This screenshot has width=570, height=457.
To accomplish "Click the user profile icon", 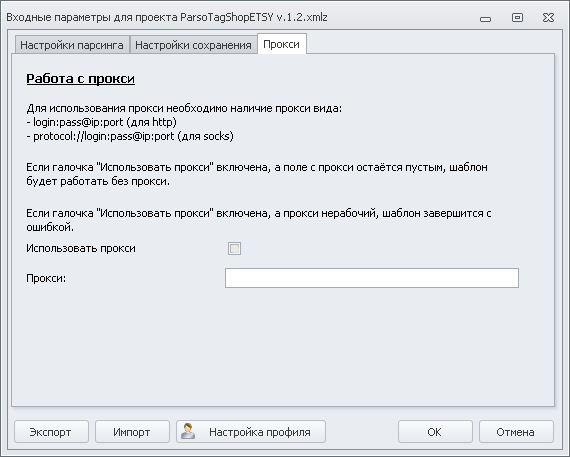I will click(x=188, y=431).
